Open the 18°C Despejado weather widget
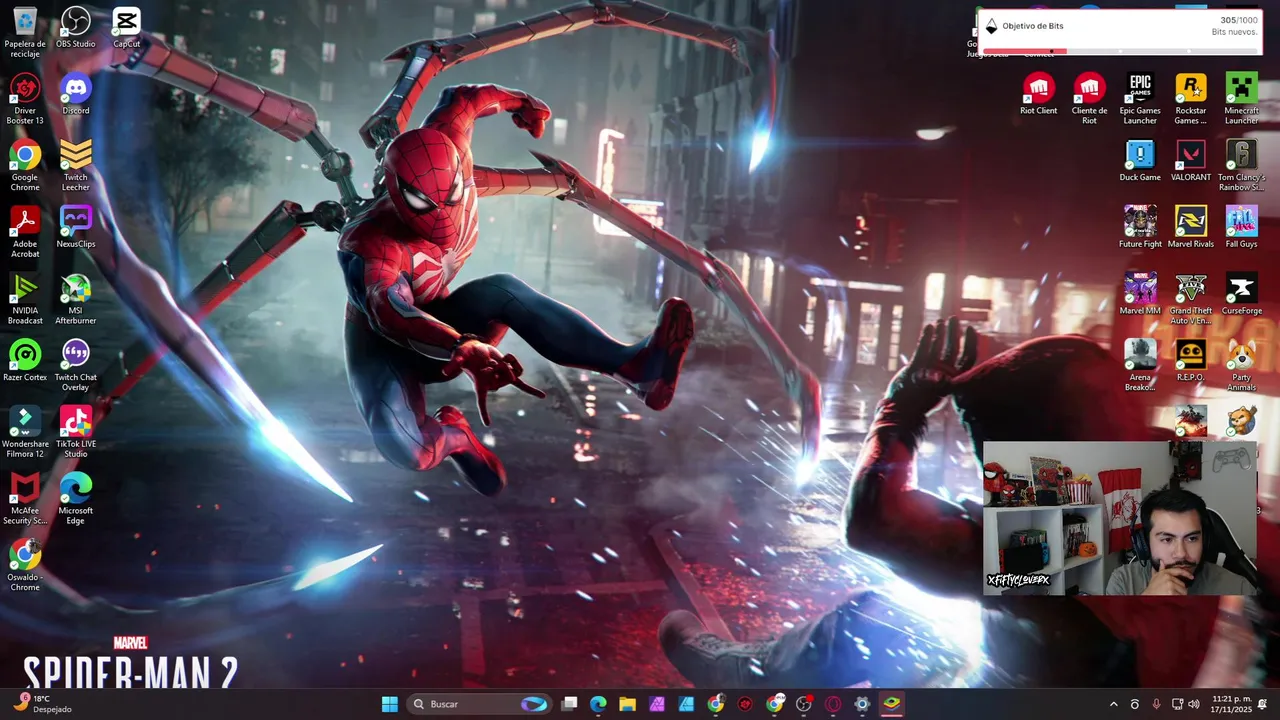This screenshot has width=1280, height=720. click(41, 704)
